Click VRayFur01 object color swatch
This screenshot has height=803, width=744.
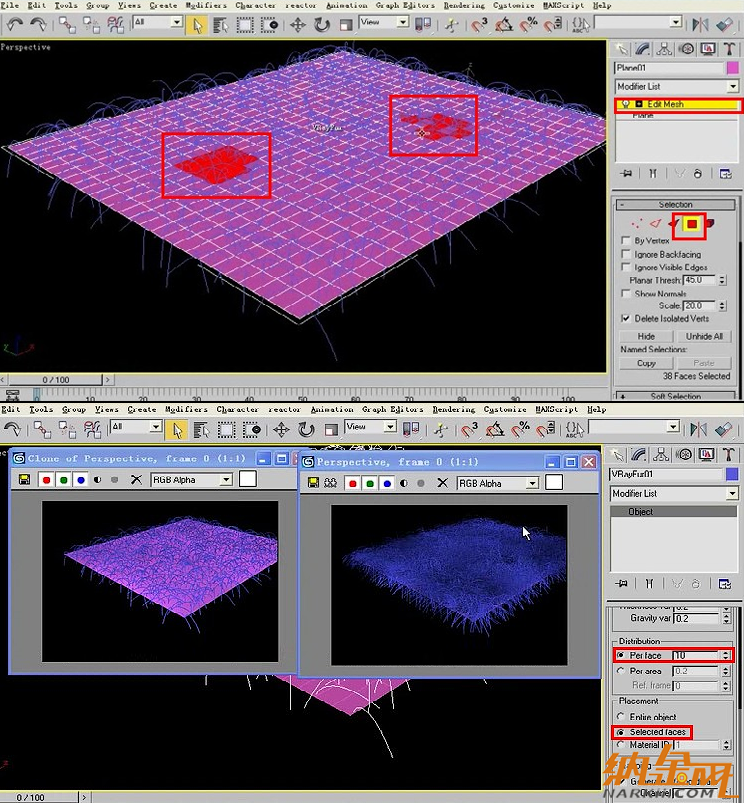coord(732,474)
